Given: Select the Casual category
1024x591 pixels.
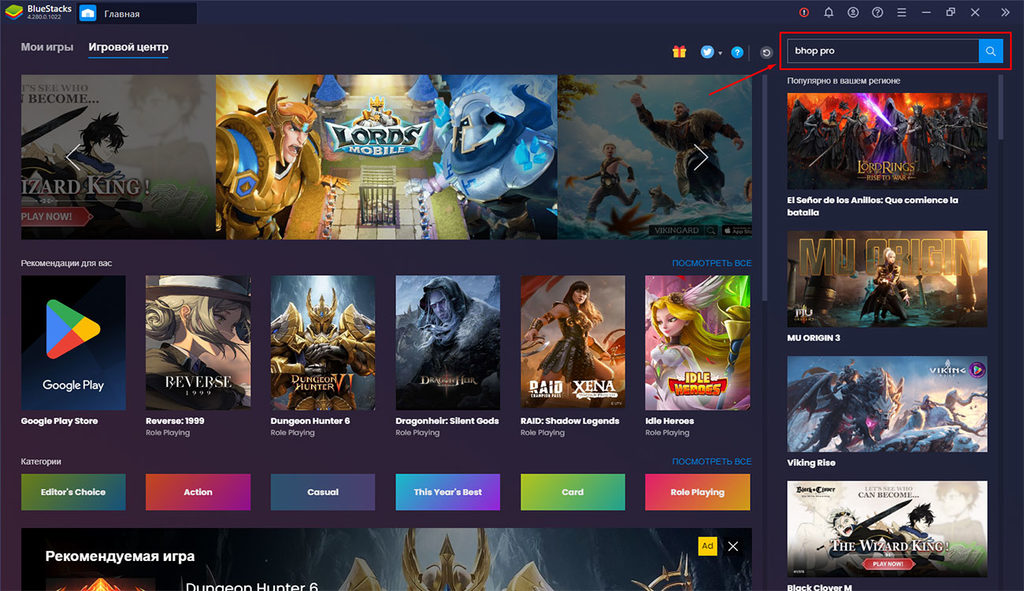Looking at the screenshot, I should click(x=323, y=492).
